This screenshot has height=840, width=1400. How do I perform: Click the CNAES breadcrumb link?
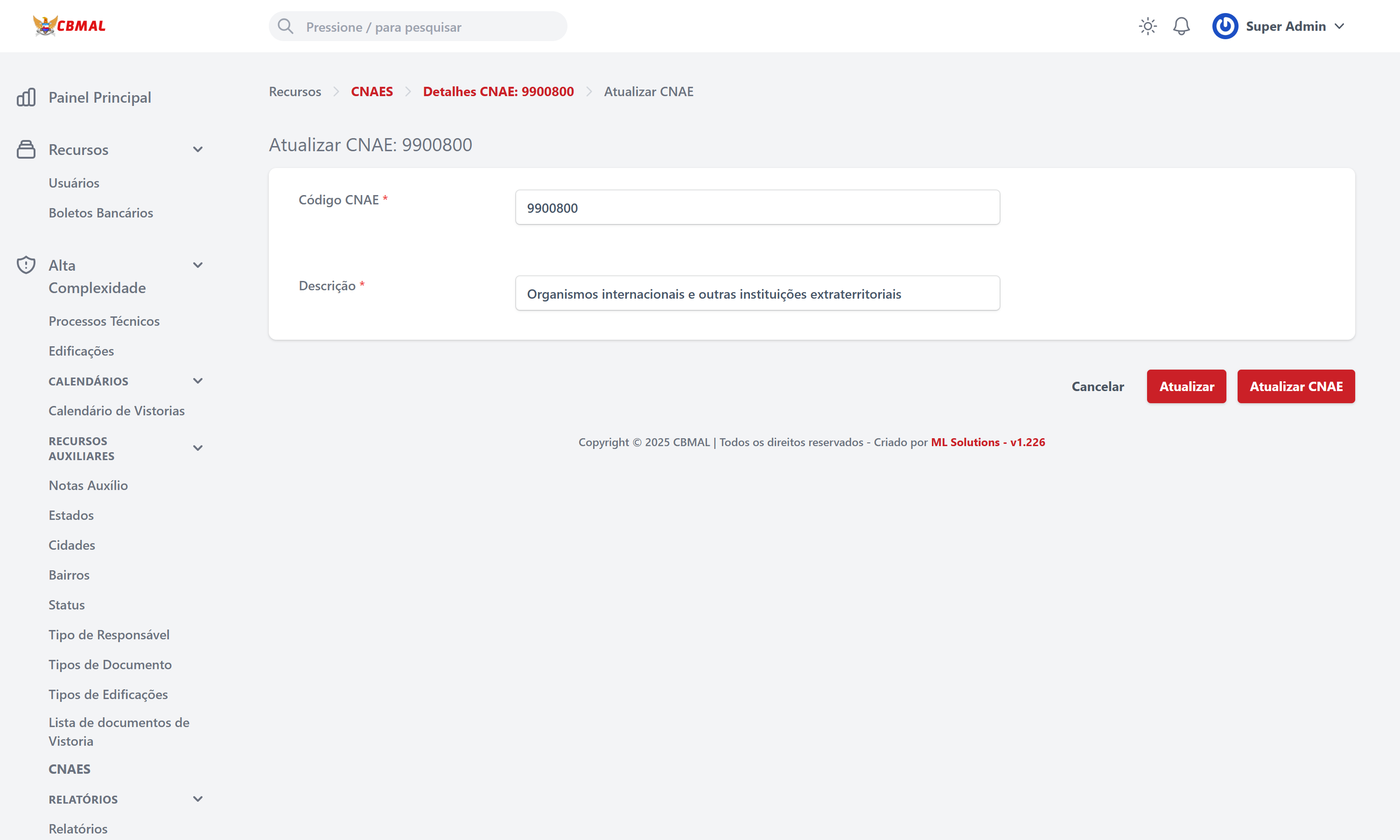(x=372, y=91)
